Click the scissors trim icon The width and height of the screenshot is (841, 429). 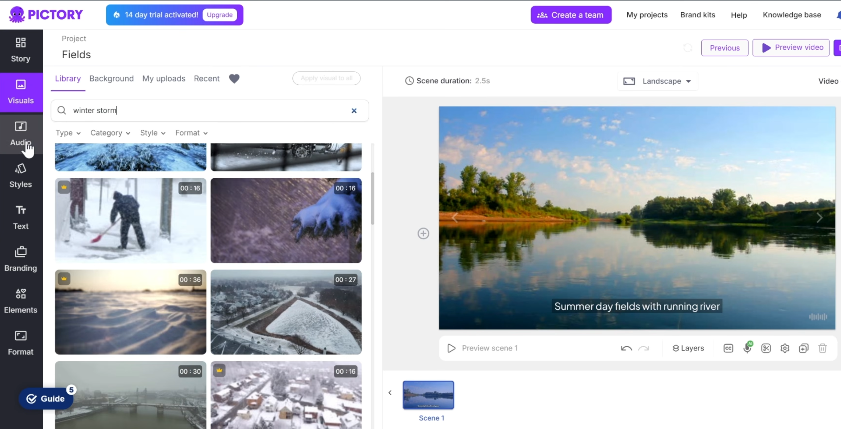[x=766, y=349]
